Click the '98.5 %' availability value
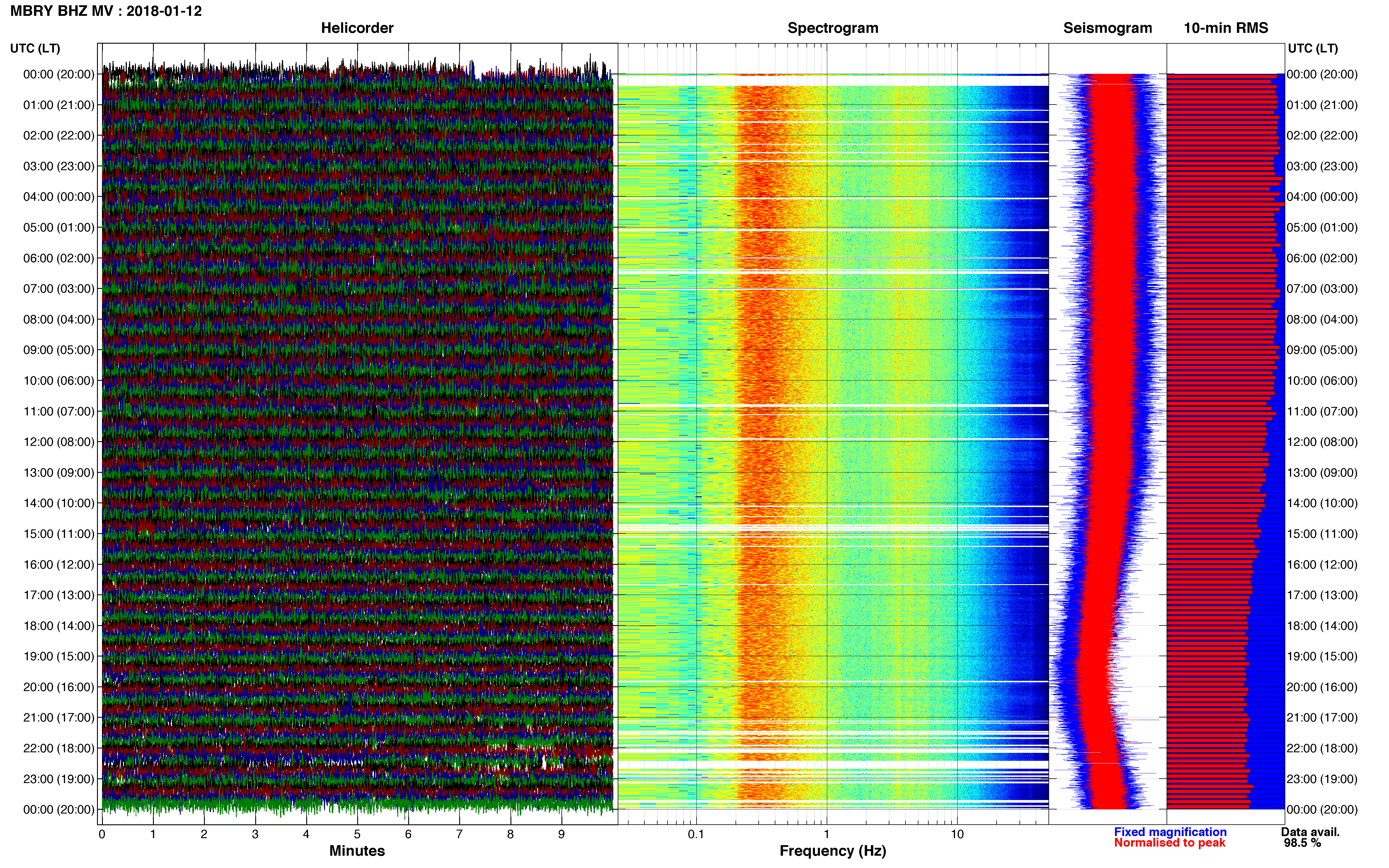Viewport: 1389px width, 868px height. point(1303,843)
